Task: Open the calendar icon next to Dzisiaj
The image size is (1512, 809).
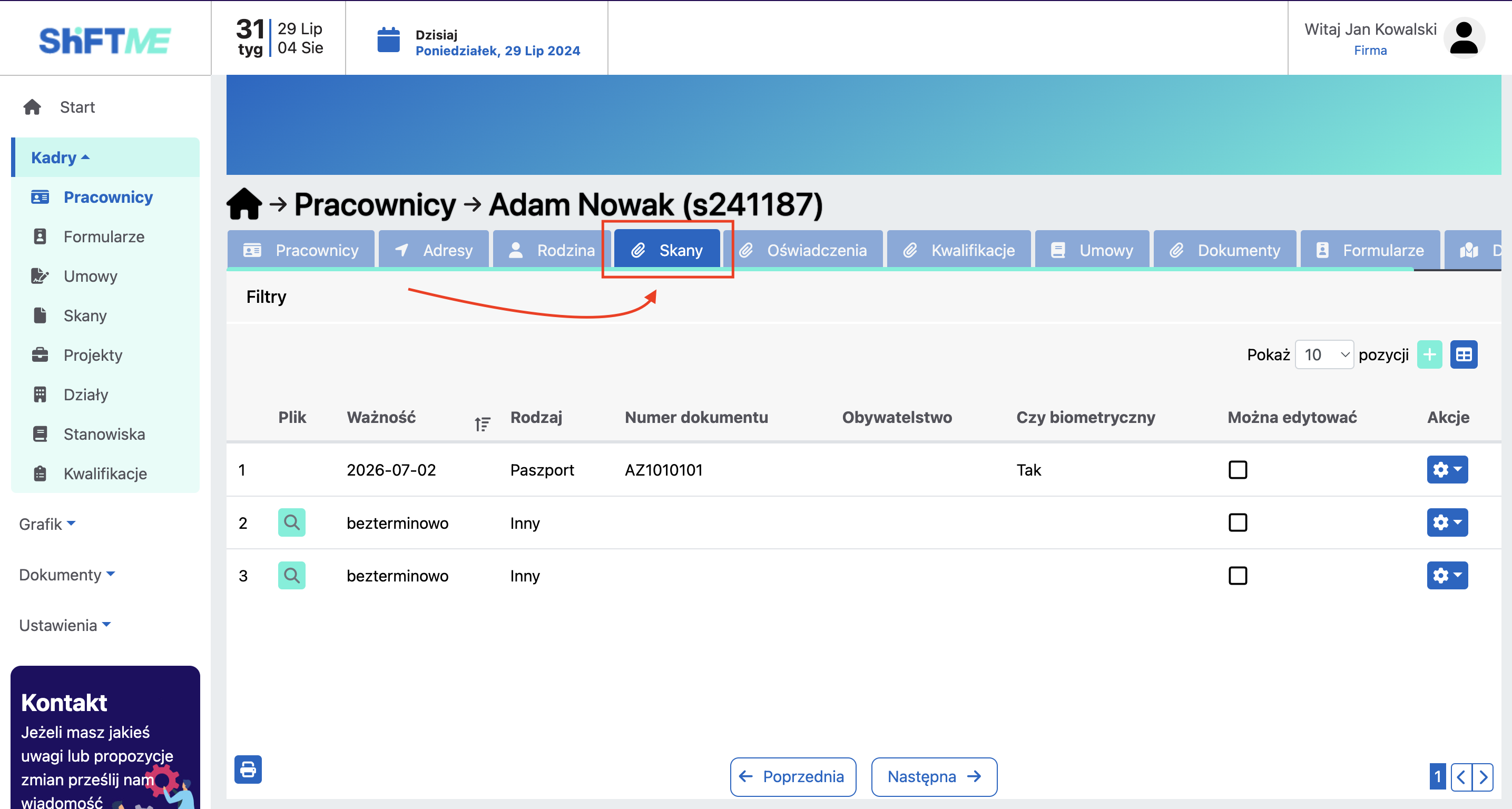Action: coord(388,40)
